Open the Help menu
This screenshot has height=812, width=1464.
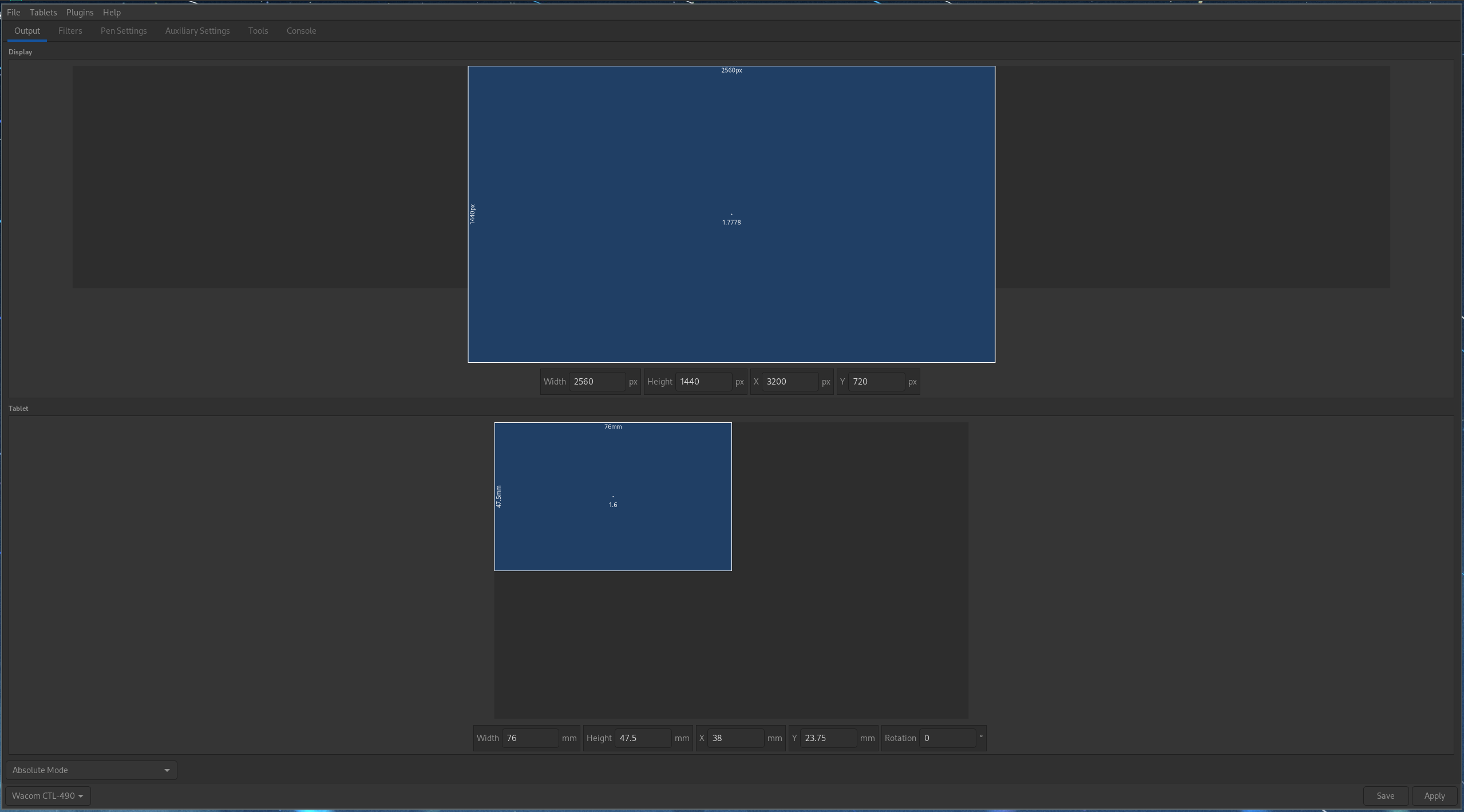112,12
